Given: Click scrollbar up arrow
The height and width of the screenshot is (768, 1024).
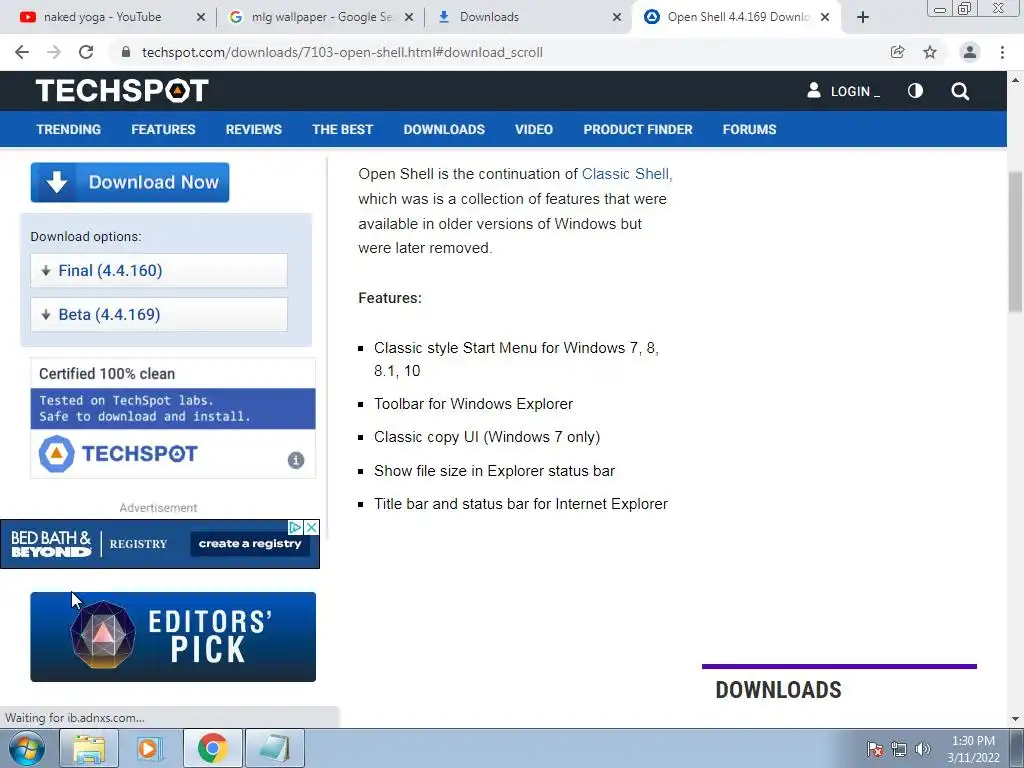Looking at the screenshot, I should click(1015, 80).
